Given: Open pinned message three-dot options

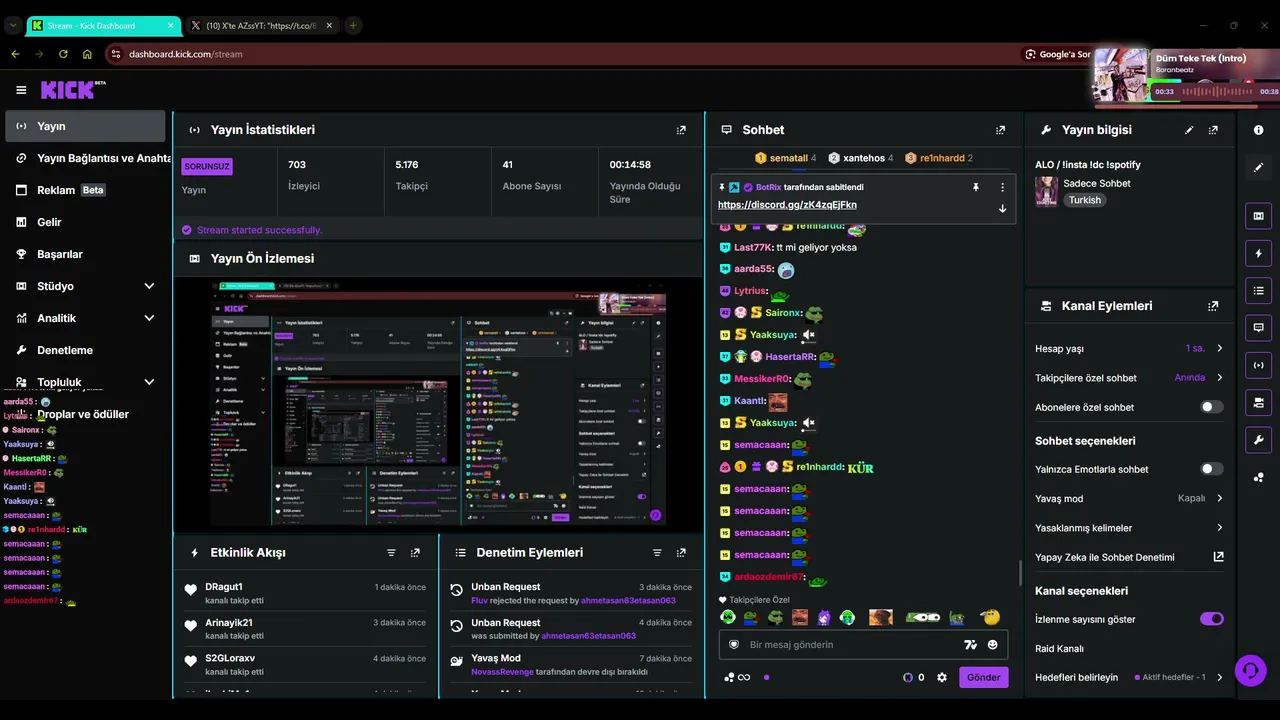Looking at the screenshot, I should (x=1002, y=187).
